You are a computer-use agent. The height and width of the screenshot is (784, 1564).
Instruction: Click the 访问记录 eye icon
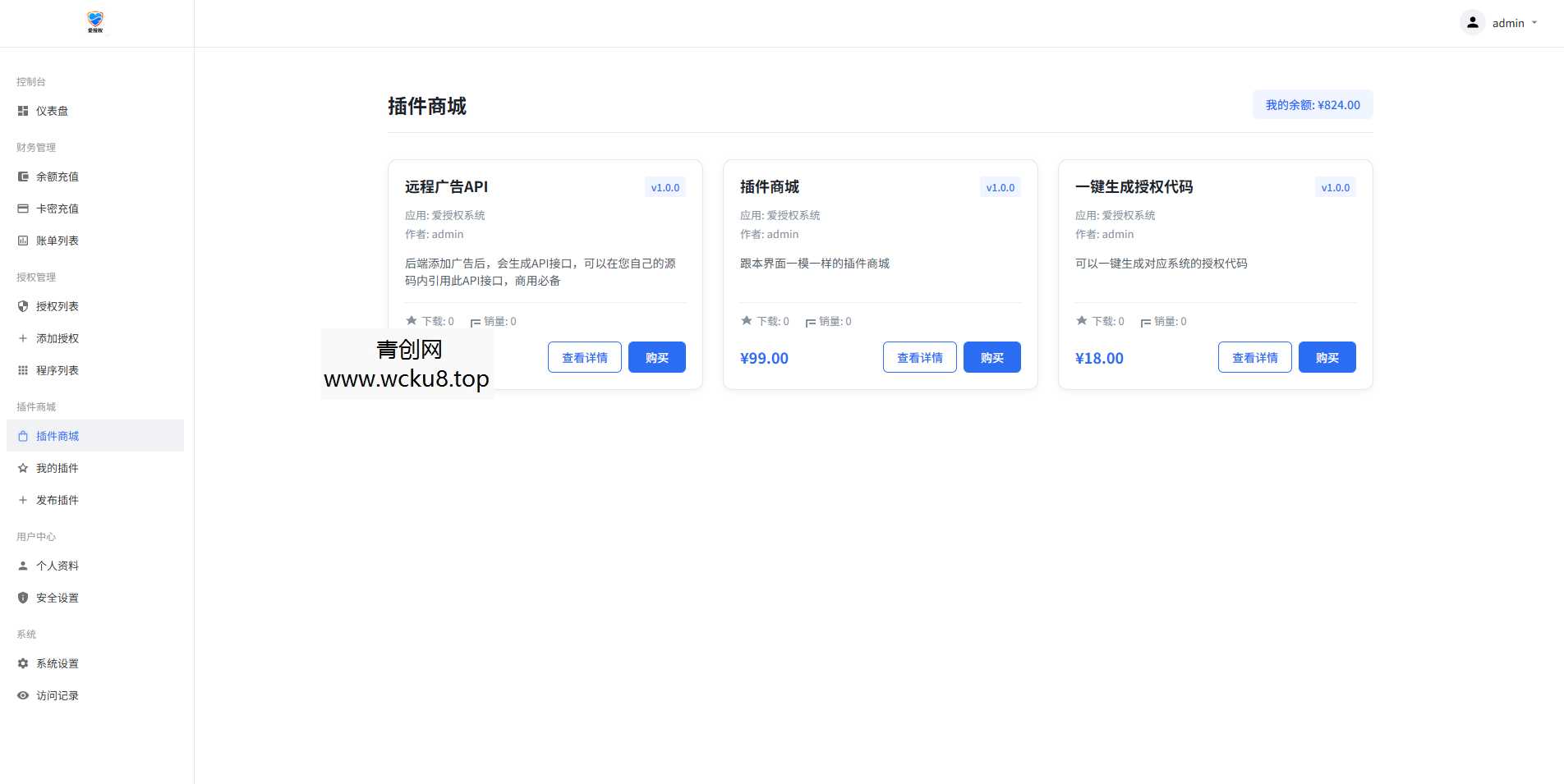click(x=22, y=695)
